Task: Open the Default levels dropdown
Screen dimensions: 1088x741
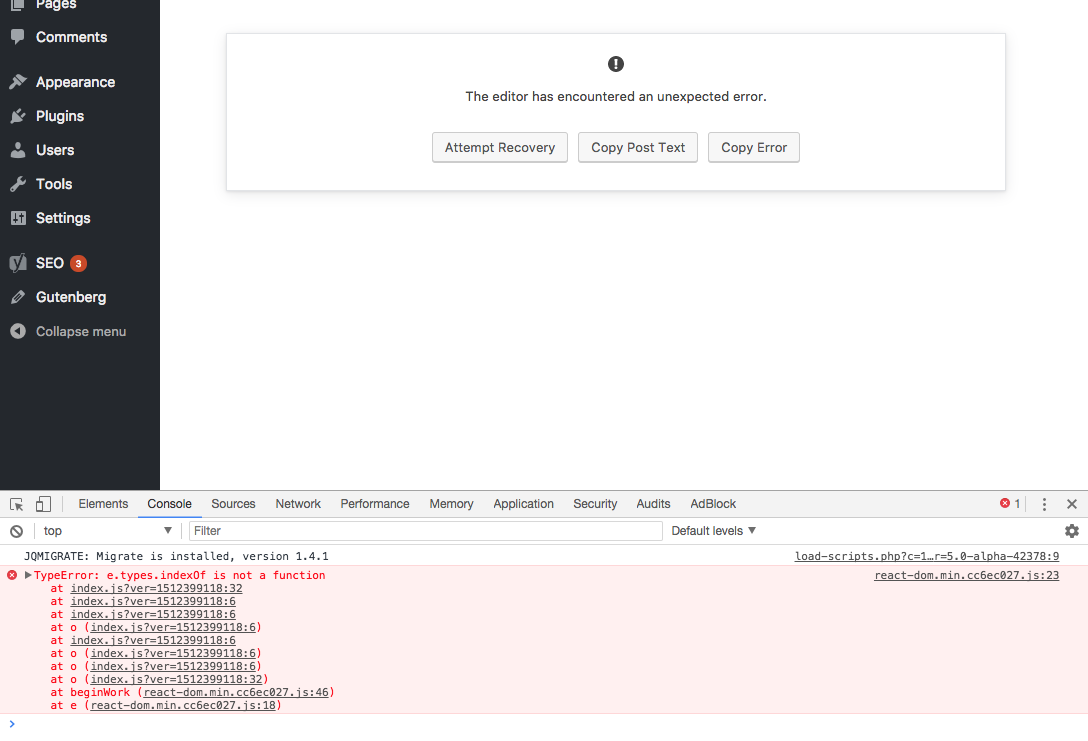Action: coord(713,531)
